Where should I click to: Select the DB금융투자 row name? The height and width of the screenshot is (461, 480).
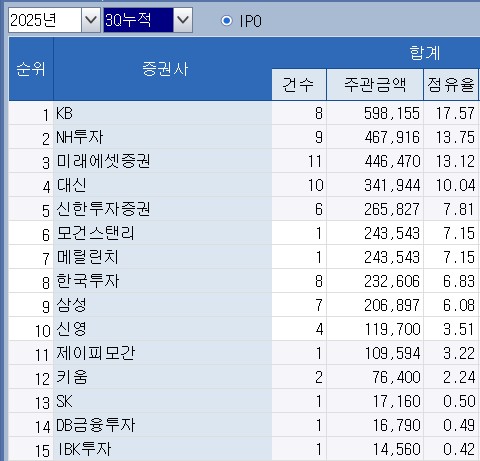click(95, 425)
